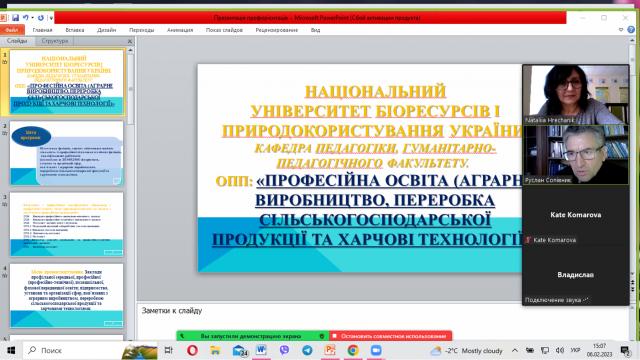Switch to PowerPoint taskbar icon
This screenshot has height=360, width=640.
coord(330,351)
